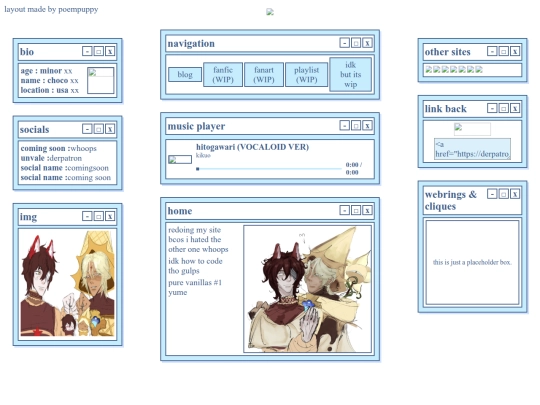Click the 'coming soon :whoops' line
Screen dimensions: 540x405
59,148
